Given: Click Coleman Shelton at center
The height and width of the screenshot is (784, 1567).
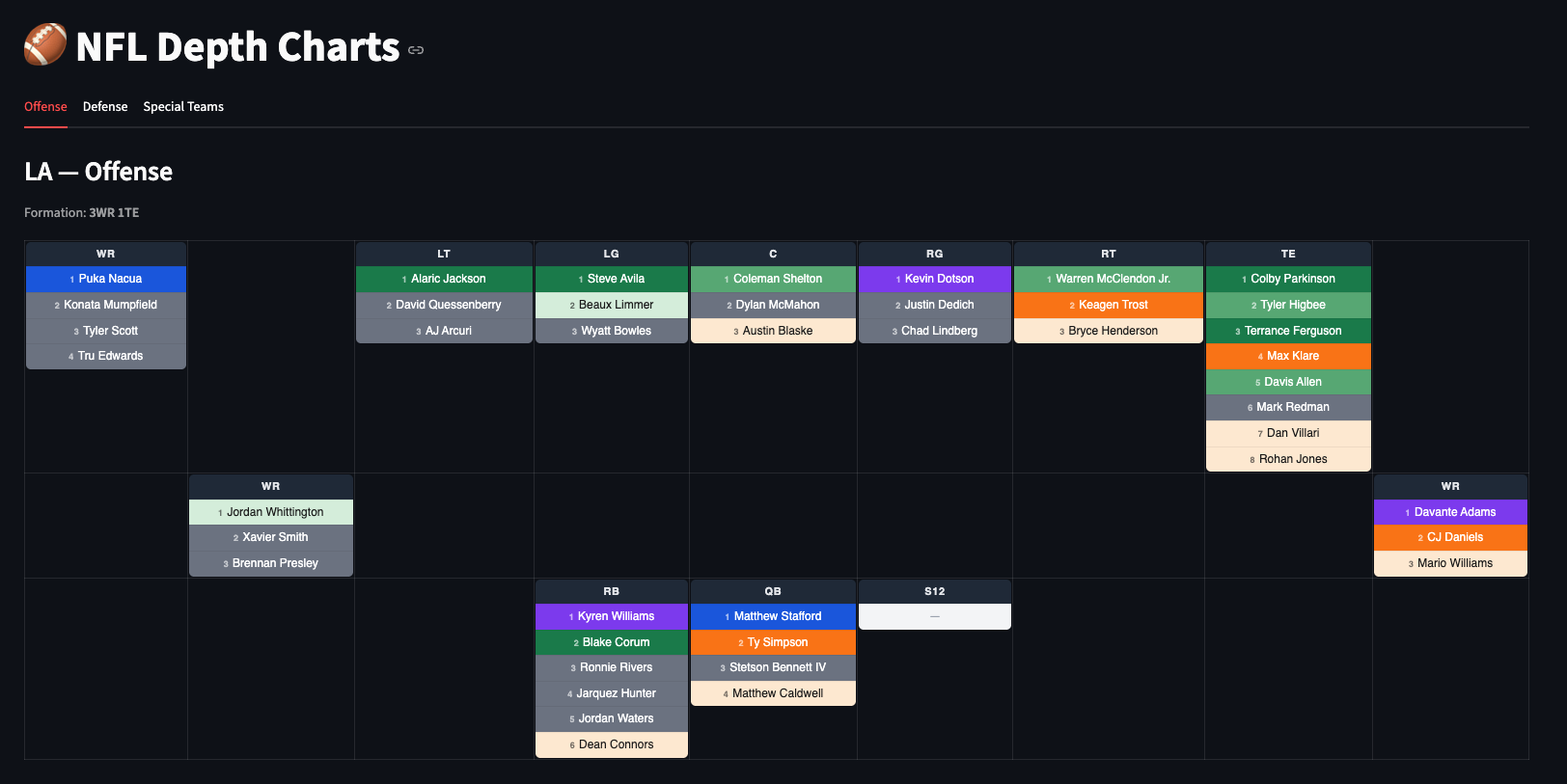Looking at the screenshot, I should pos(773,279).
